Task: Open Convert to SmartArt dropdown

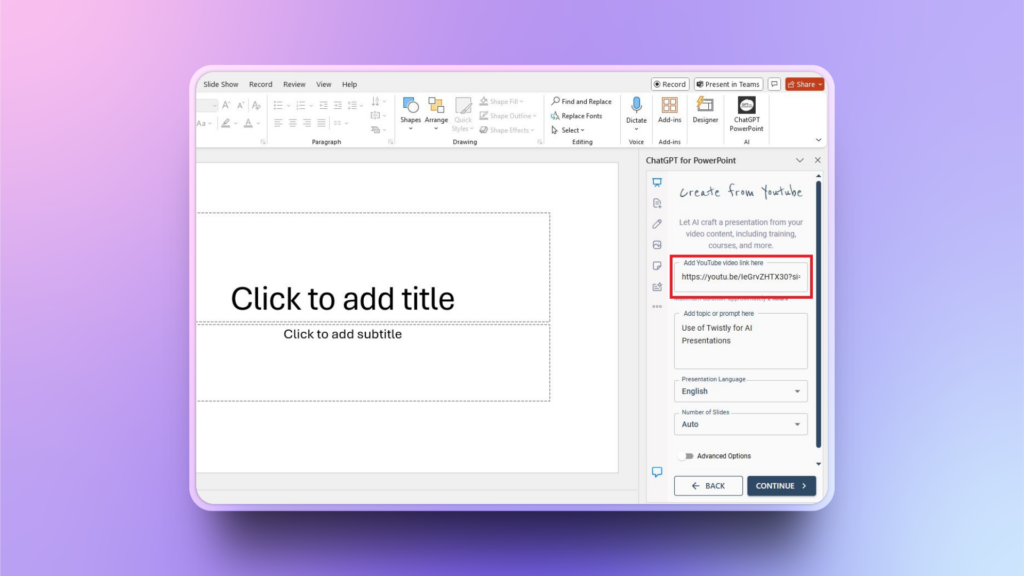Action: [378, 130]
